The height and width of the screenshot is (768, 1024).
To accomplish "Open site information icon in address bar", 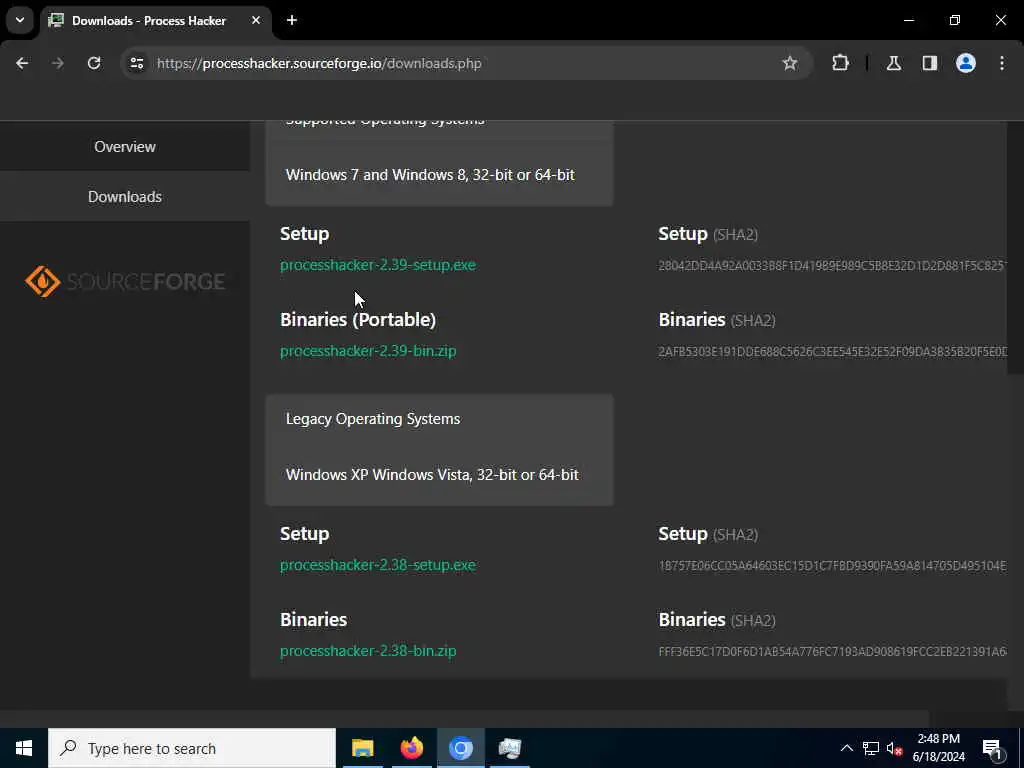I will point(137,63).
